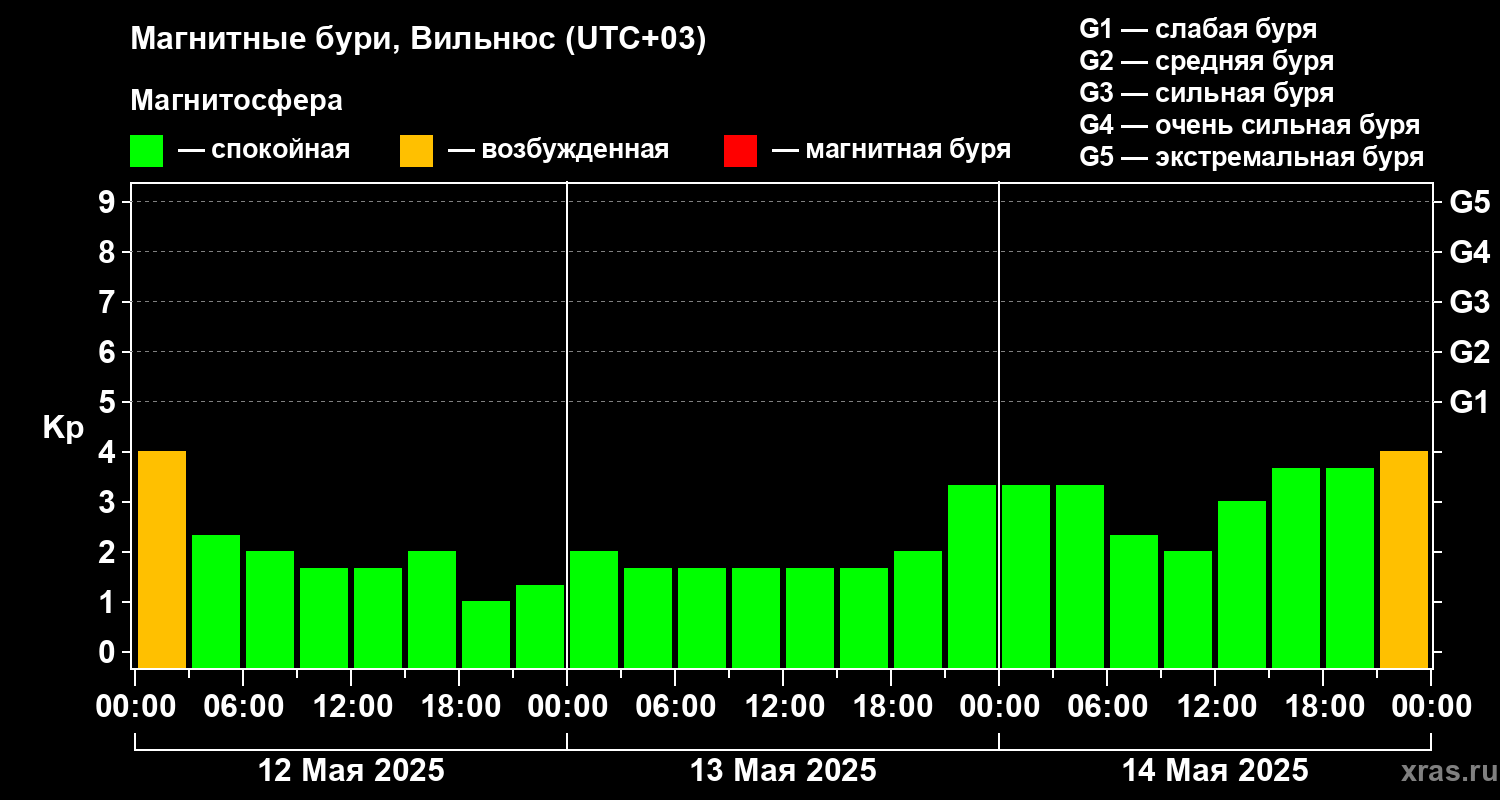The width and height of the screenshot is (1500, 800).
Task: Click the line G1 — слабая буря
Action: 1198,29
